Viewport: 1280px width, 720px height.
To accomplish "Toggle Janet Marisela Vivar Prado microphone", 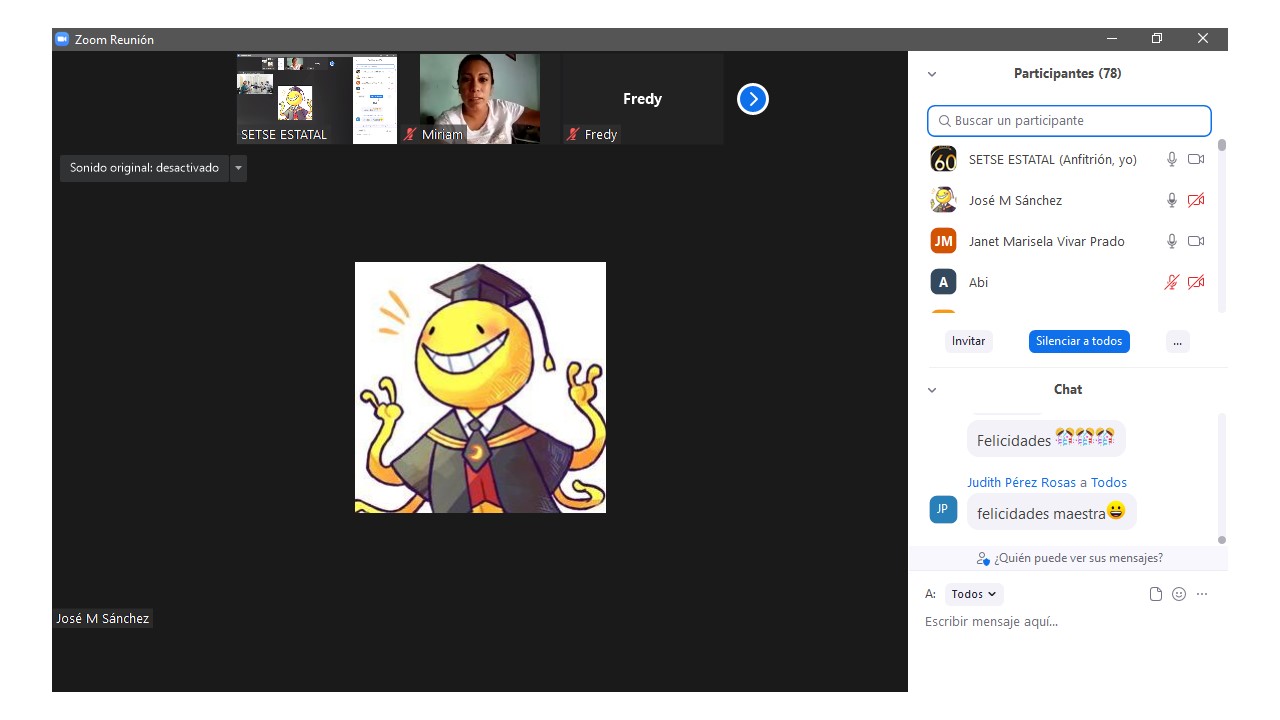I will tap(1172, 241).
